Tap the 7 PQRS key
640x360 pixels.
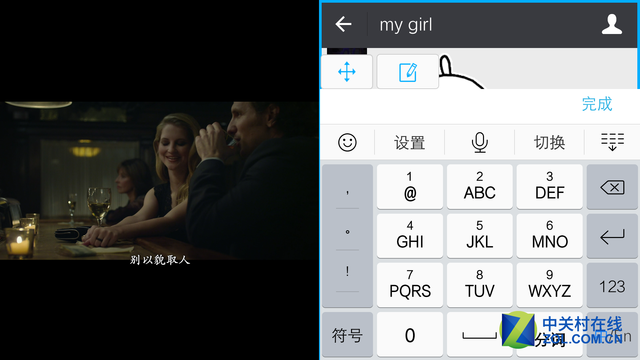410,285
